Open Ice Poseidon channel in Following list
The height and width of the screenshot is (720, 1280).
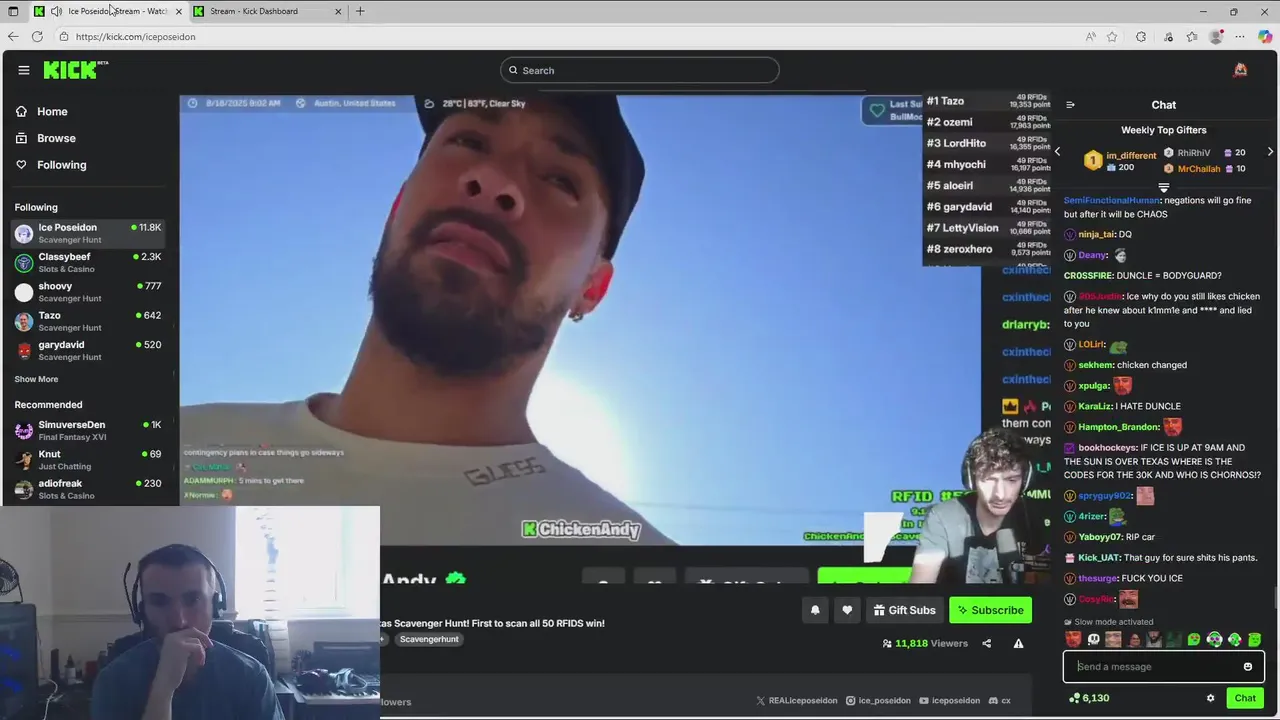click(x=88, y=233)
